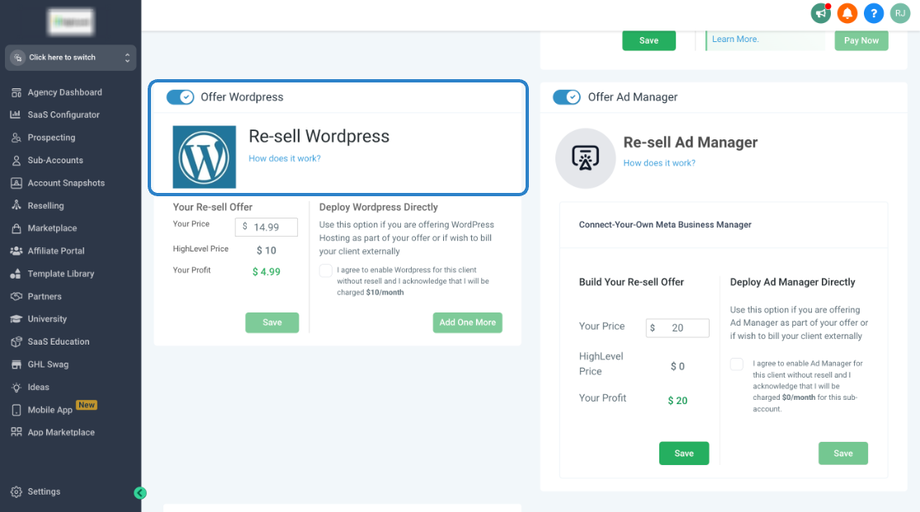Save the Ad Manager re-sell offer price
This screenshot has height=512, width=920.
(684, 453)
